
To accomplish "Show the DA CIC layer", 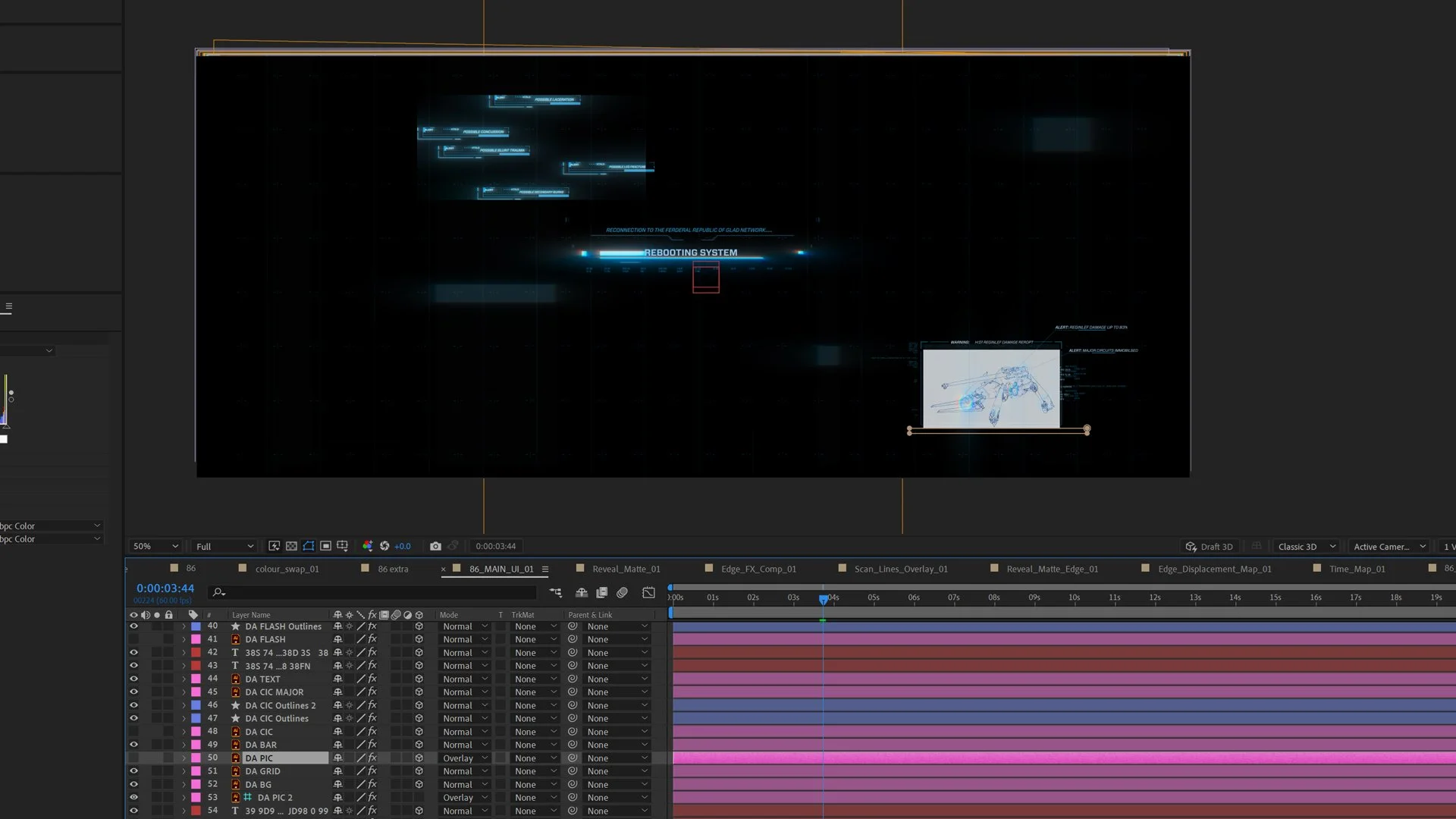I will click(x=133, y=732).
